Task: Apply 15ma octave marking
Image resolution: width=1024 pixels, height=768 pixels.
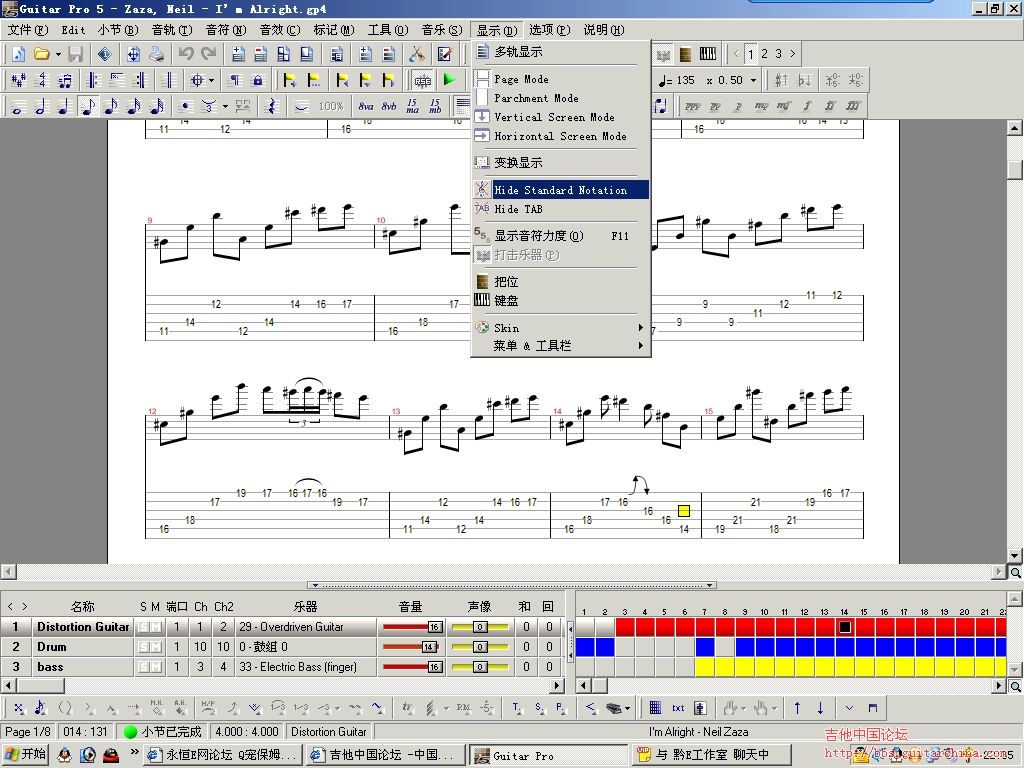Action: 412,106
